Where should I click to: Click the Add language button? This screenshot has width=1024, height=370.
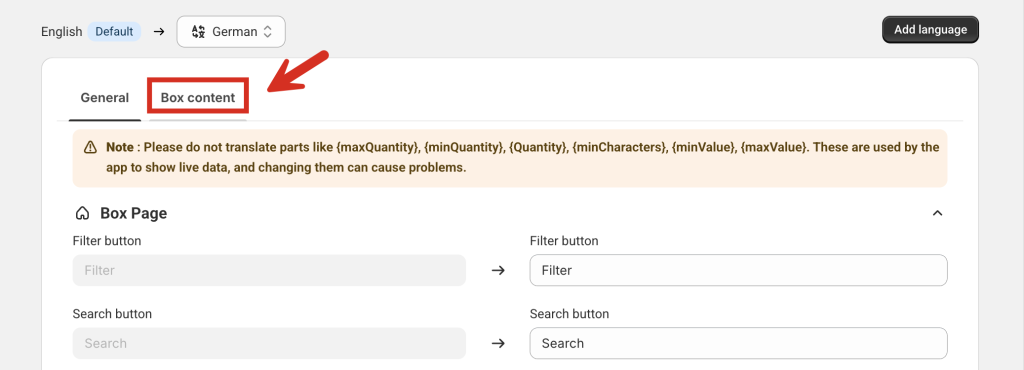tap(930, 29)
